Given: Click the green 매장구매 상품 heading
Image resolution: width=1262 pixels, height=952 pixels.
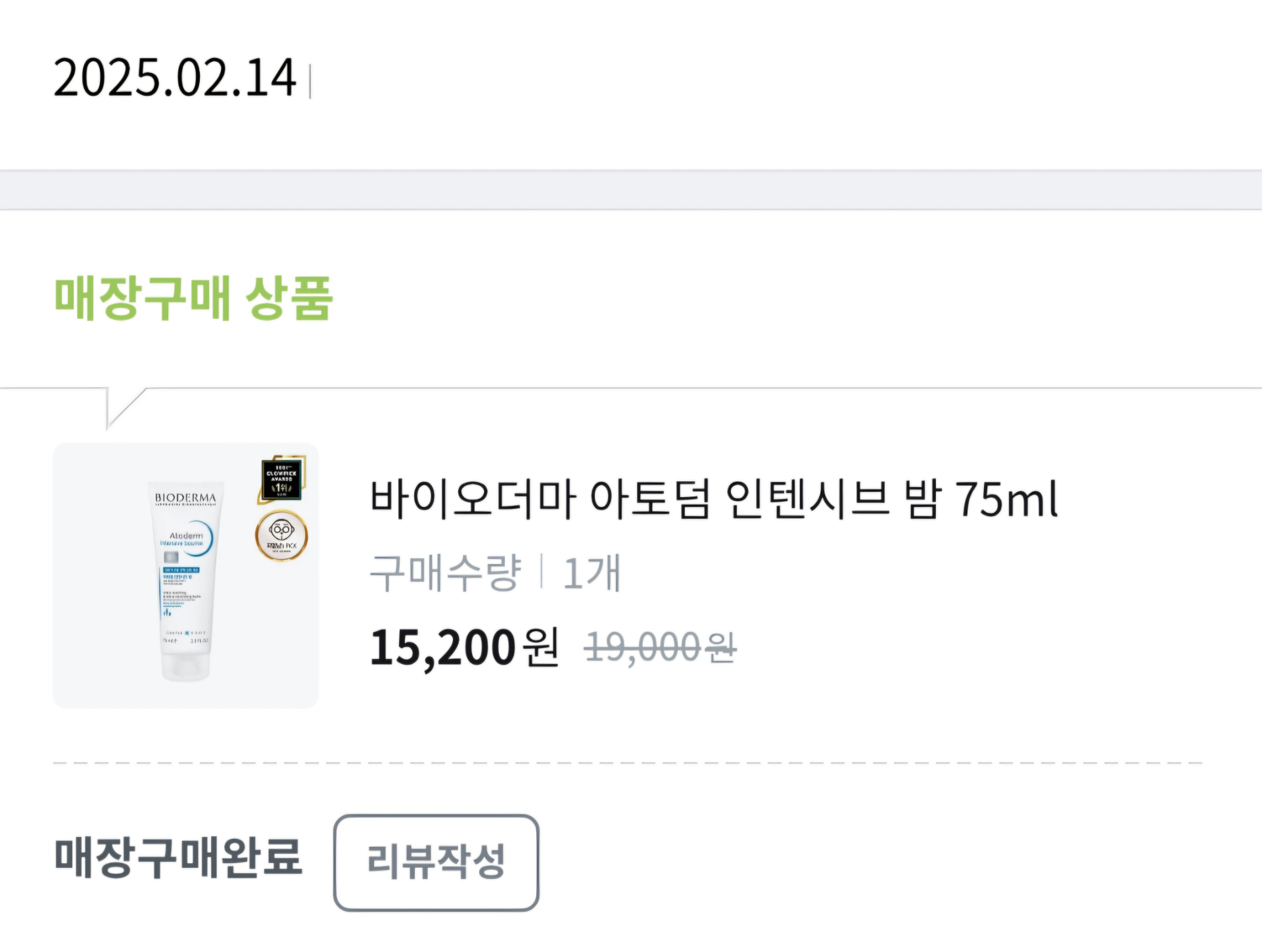Looking at the screenshot, I should tap(193, 298).
